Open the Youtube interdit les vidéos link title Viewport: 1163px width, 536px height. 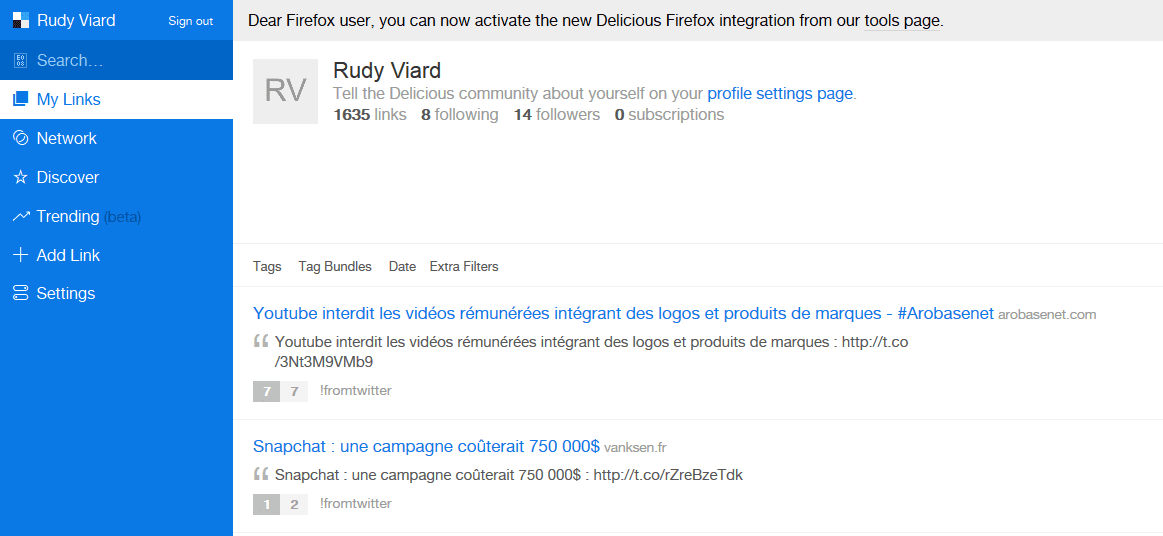point(623,314)
